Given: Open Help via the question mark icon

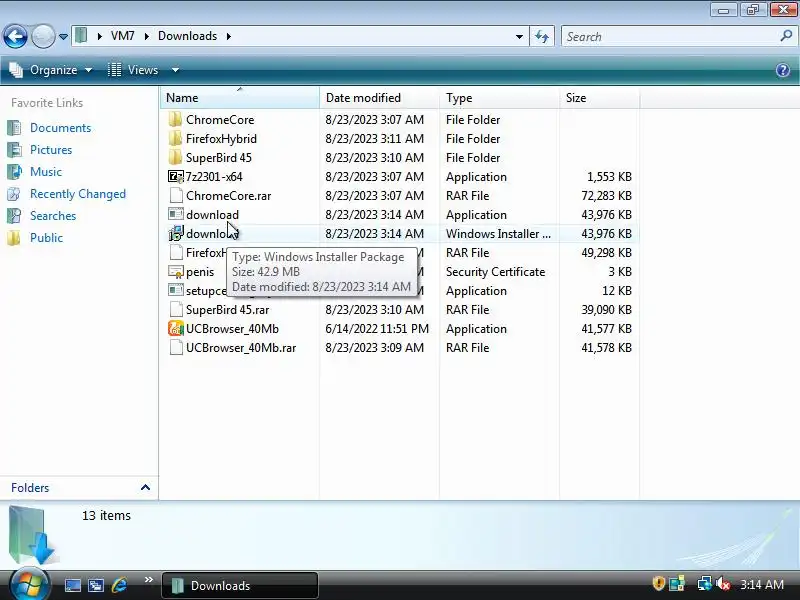Looking at the screenshot, I should pyautogui.click(x=783, y=70).
